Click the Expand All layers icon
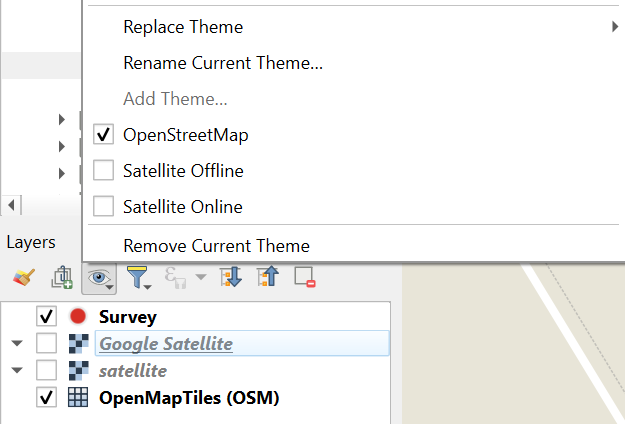The height and width of the screenshot is (424, 625). (231, 277)
